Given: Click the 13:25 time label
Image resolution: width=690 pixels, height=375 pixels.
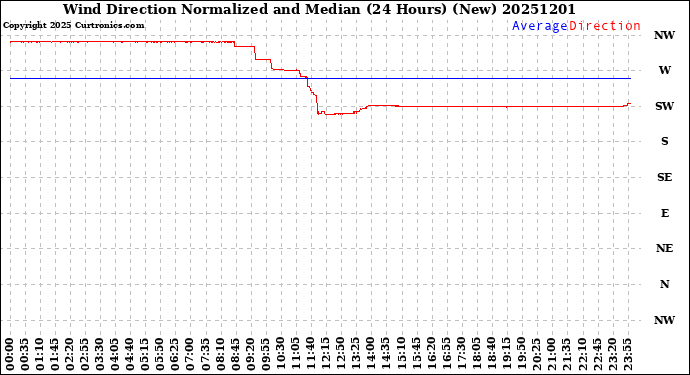Looking at the screenshot, I should coord(356,354).
